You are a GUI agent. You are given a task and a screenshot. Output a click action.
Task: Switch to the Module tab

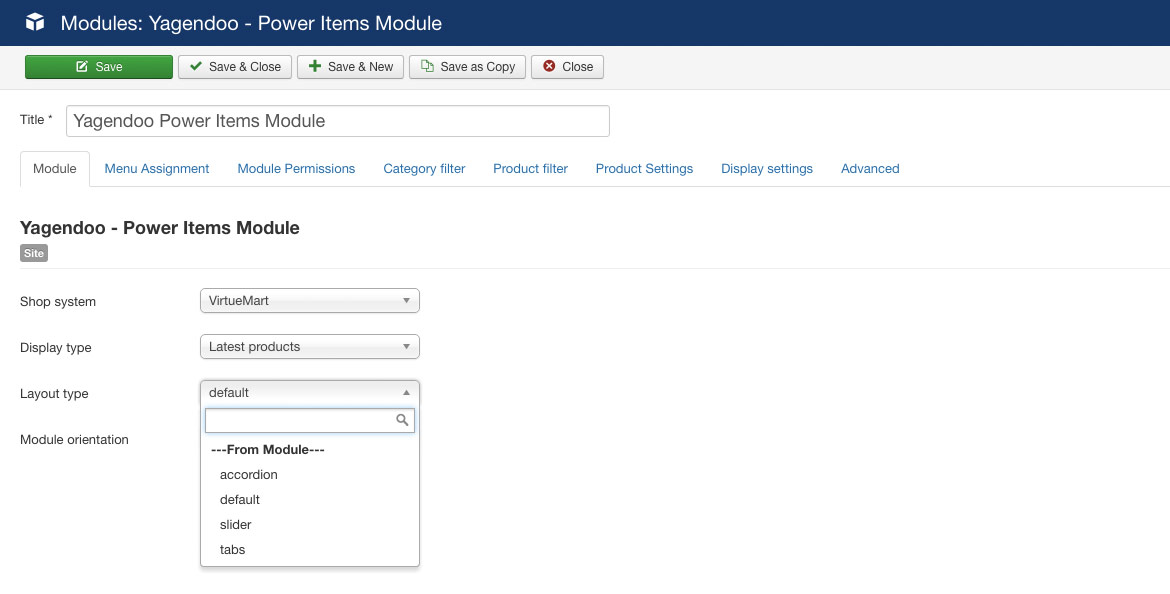click(x=54, y=169)
